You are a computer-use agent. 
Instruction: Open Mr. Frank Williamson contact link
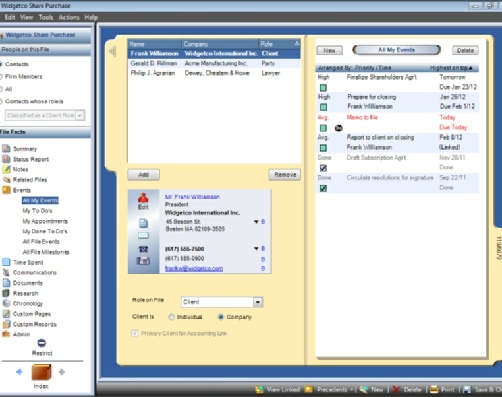coord(192,197)
